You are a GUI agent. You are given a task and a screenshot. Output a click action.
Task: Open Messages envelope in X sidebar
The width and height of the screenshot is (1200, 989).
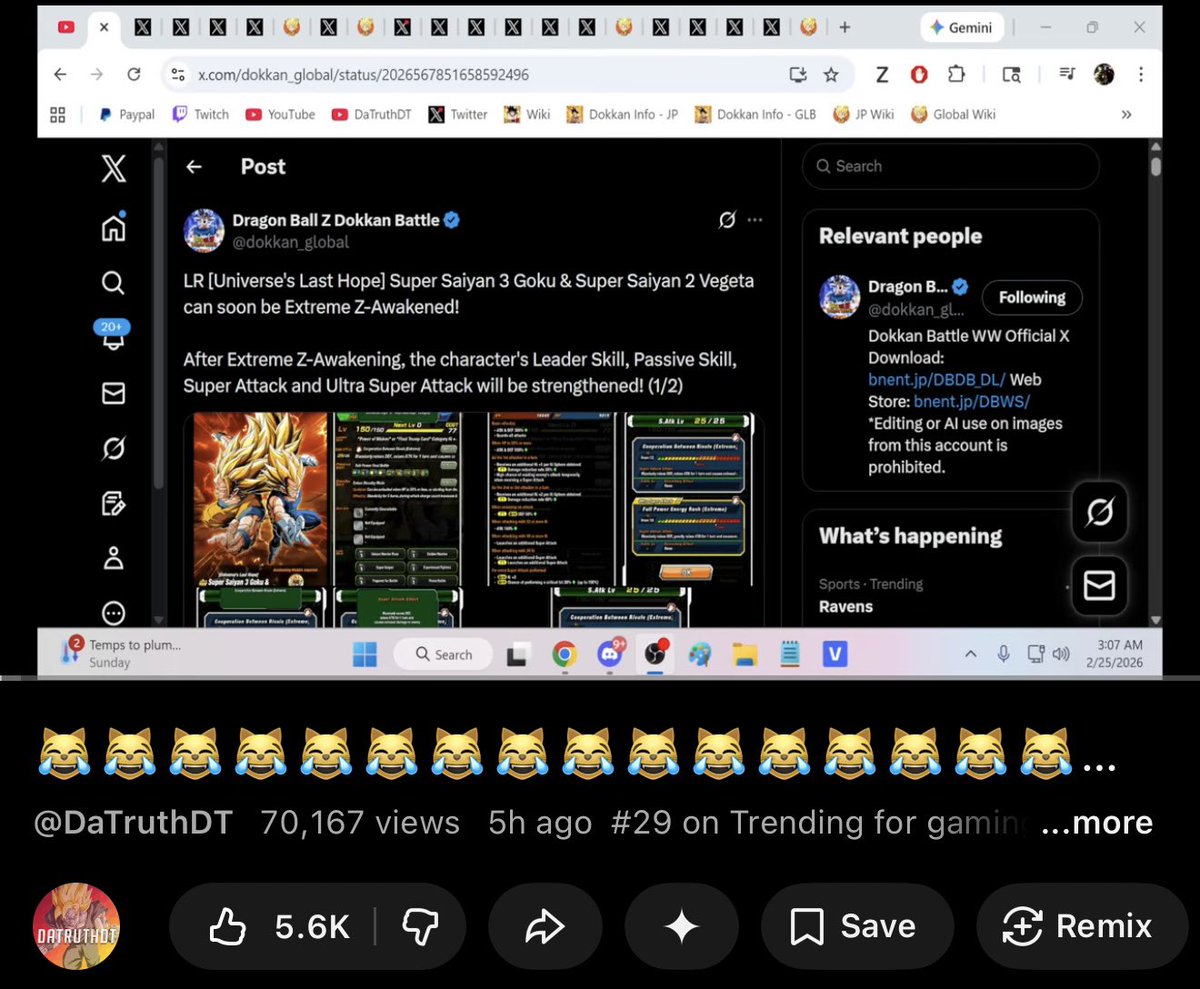pyautogui.click(x=113, y=394)
